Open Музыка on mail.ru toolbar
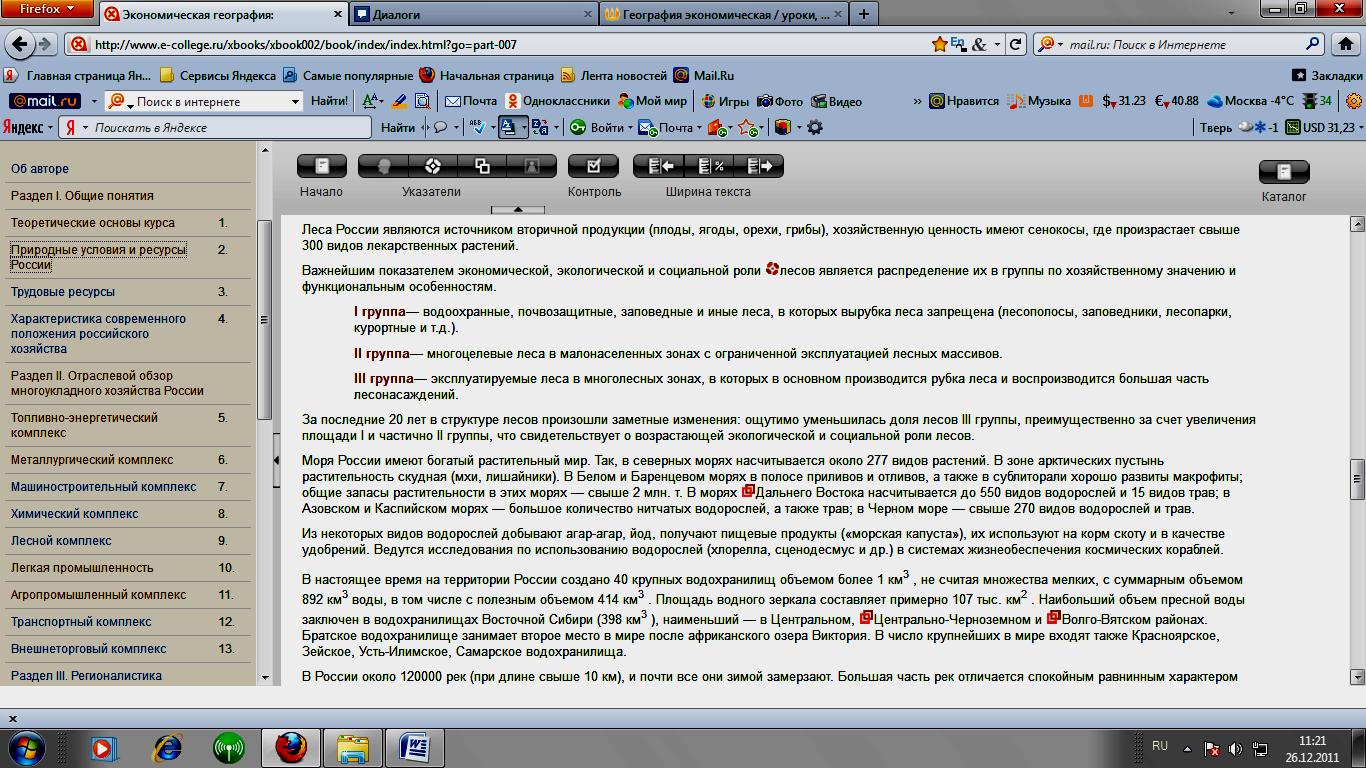The height and width of the screenshot is (768, 1366). click(1040, 101)
